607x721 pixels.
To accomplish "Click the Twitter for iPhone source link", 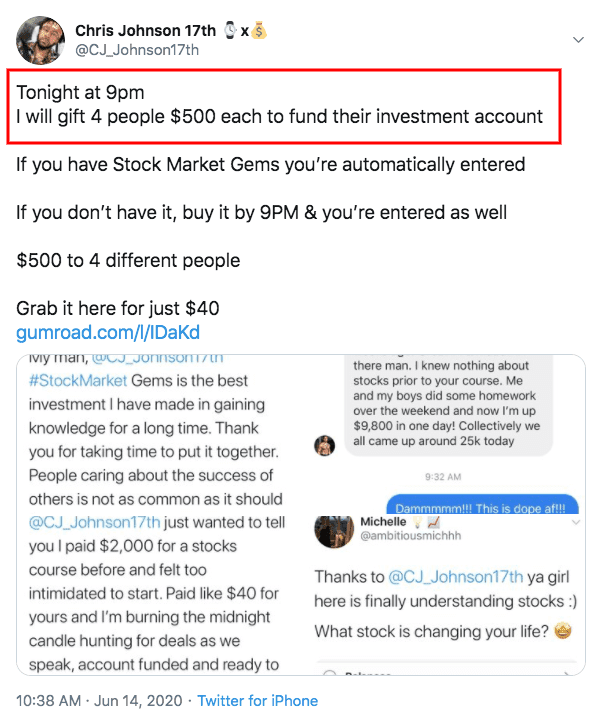I will tap(257, 700).
